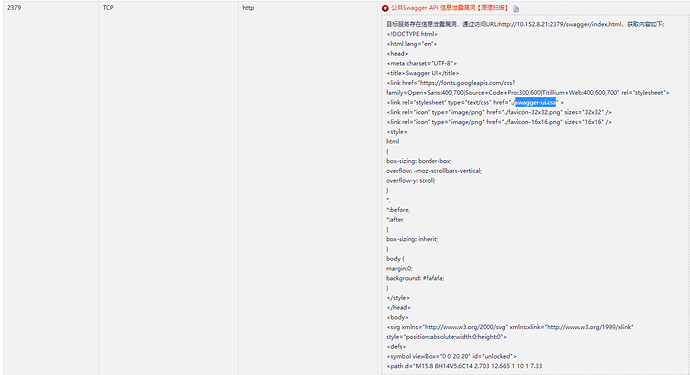Click the family=Open+Sans line

(x=528, y=92)
